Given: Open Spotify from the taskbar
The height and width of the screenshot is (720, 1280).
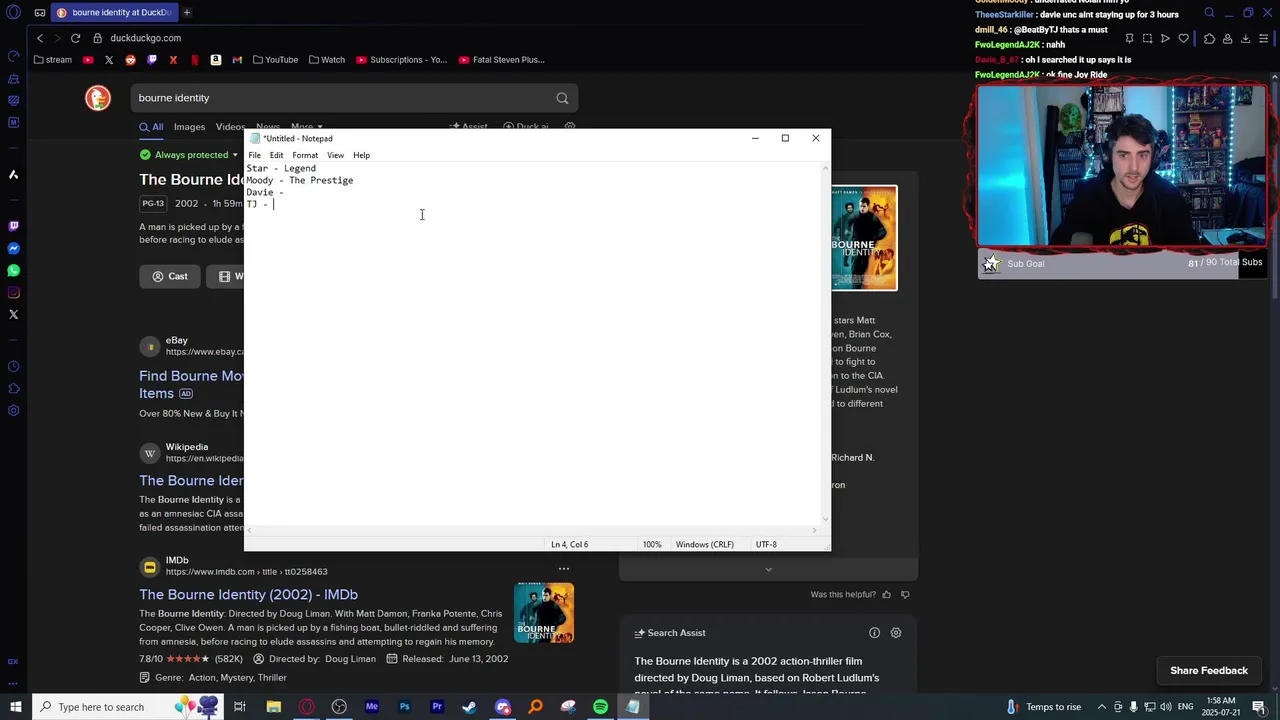Looking at the screenshot, I should coord(600,707).
